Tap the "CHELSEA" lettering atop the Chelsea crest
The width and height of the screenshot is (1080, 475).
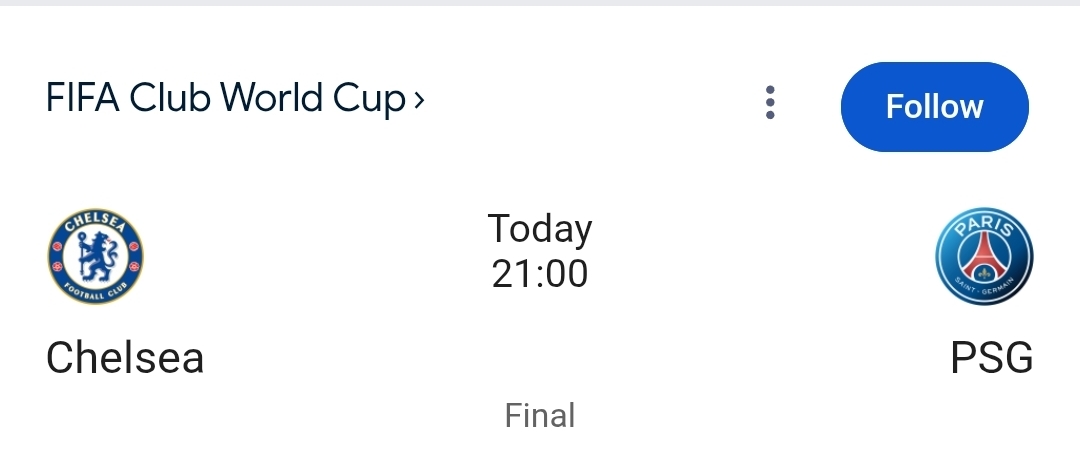click(x=95, y=222)
